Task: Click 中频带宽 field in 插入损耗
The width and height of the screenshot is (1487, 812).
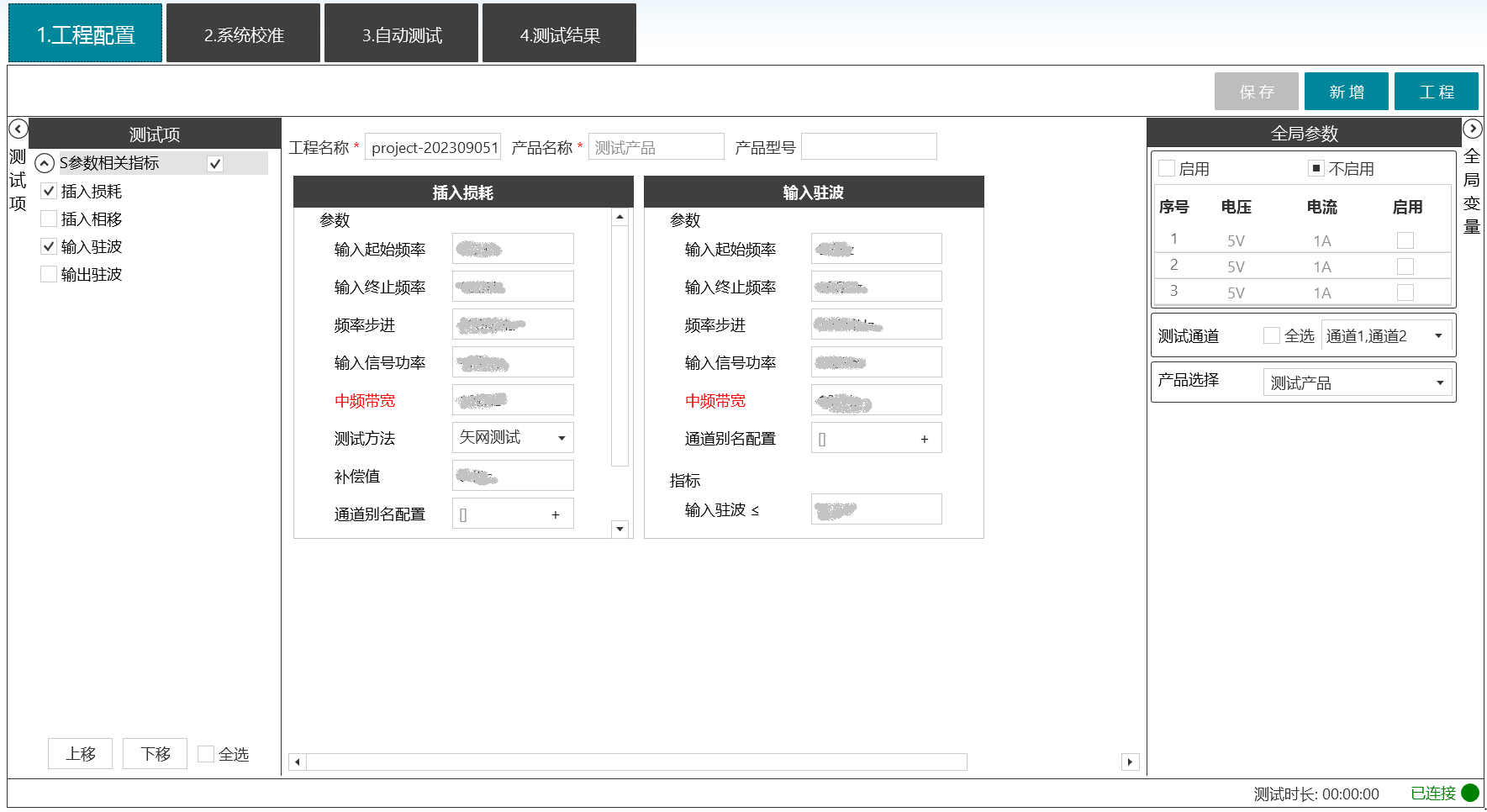Action: 513,400
